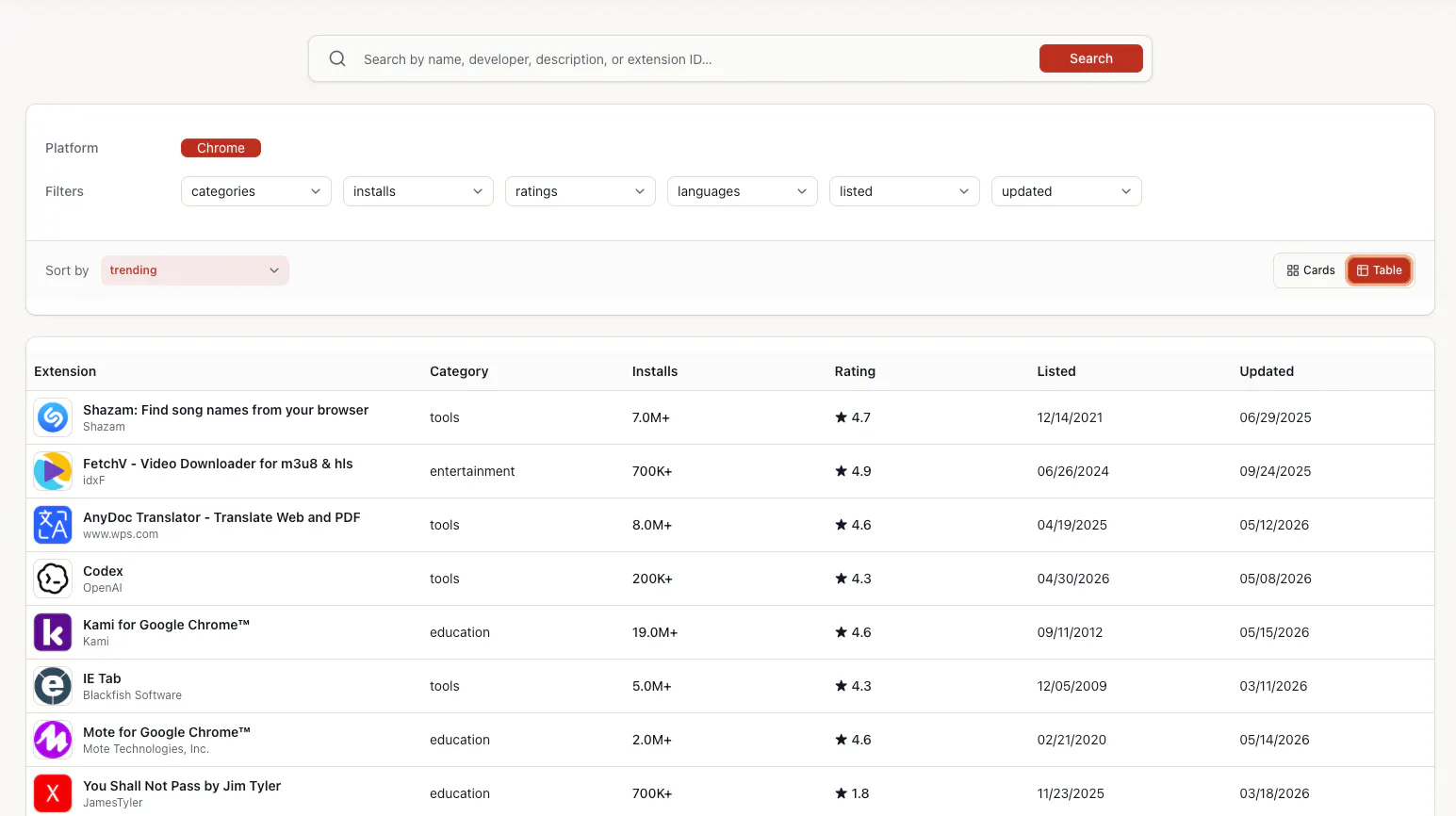Image resolution: width=1456 pixels, height=816 pixels.
Task: Click the 1.8 star rating
Action: (852, 793)
